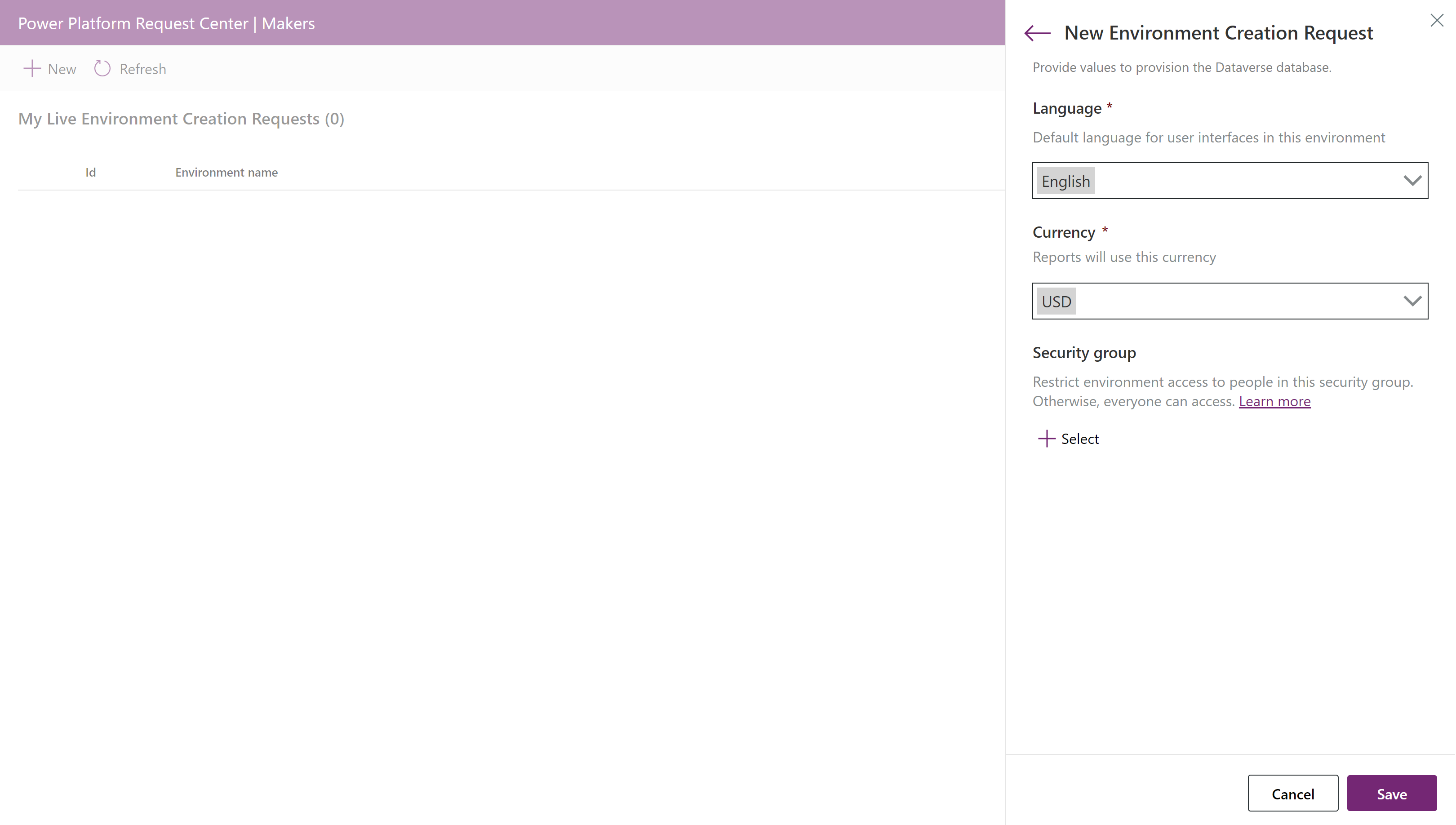This screenshot has width=1456, height=825.
Task: Click the Save button to submit
Action: pyautogui.click(x=1392, y=793)
